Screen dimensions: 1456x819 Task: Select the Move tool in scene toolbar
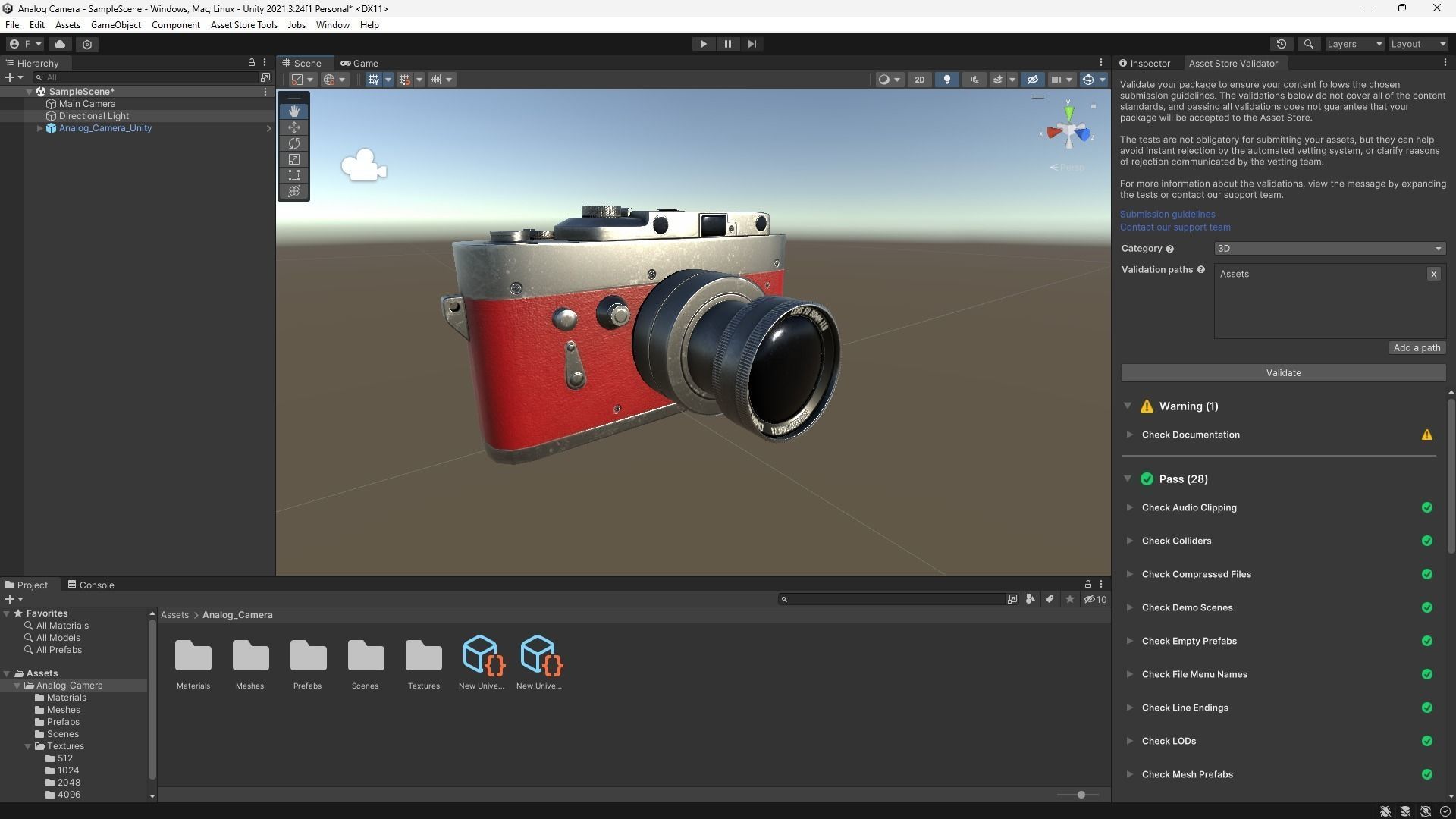[294, 127]
